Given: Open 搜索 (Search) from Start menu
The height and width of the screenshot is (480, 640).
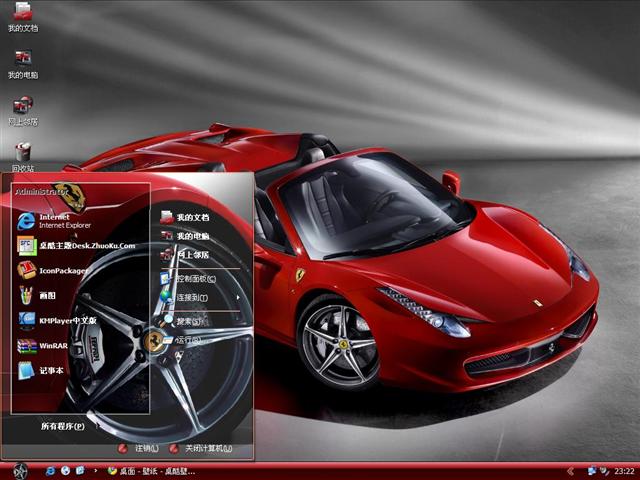Looking at the screenshot, I should tap(189, 321).
